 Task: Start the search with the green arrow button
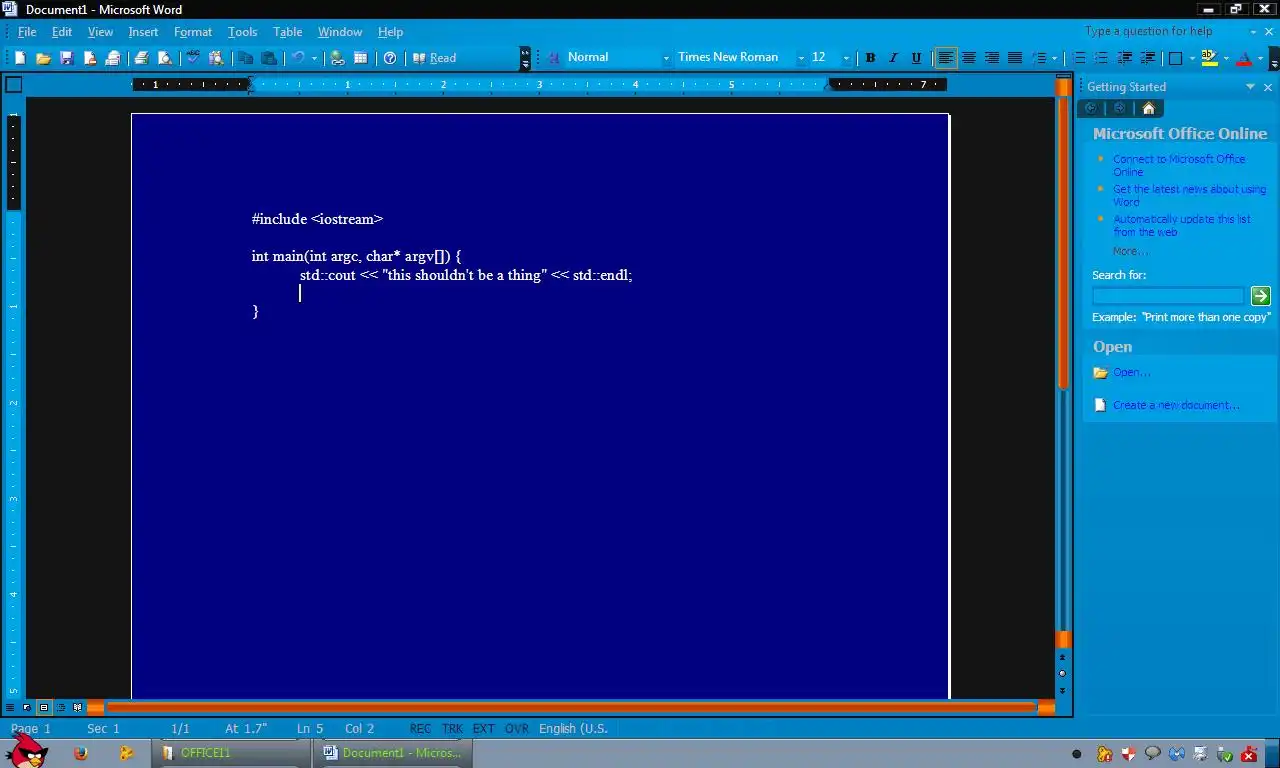tap(1260, 295)
